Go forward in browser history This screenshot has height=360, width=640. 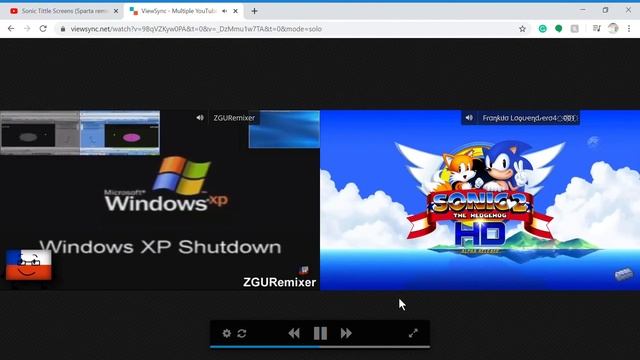(x=27, y=29)
